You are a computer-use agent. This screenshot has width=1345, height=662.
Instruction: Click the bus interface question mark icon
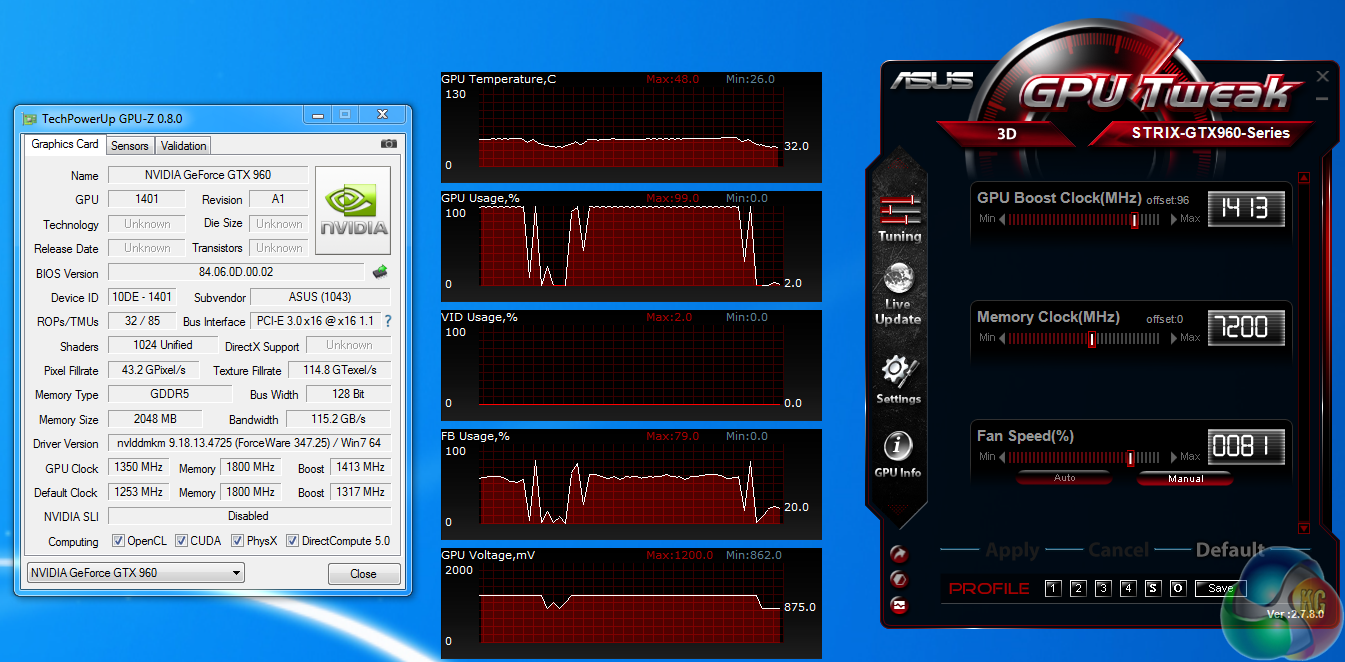pyautogui.click(x=388, y=321)
